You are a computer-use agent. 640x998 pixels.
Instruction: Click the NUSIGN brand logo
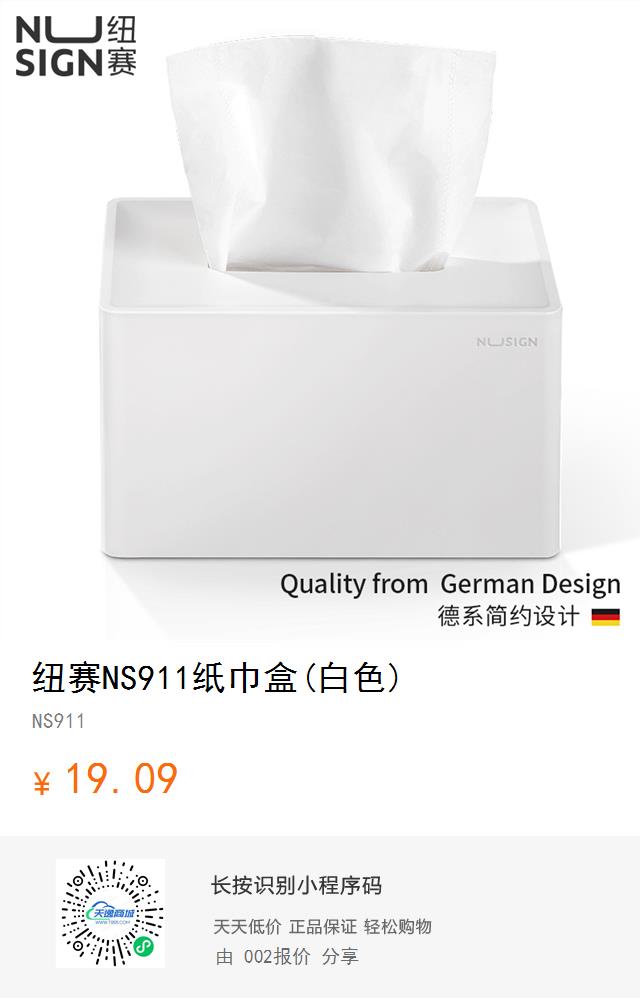76,46
